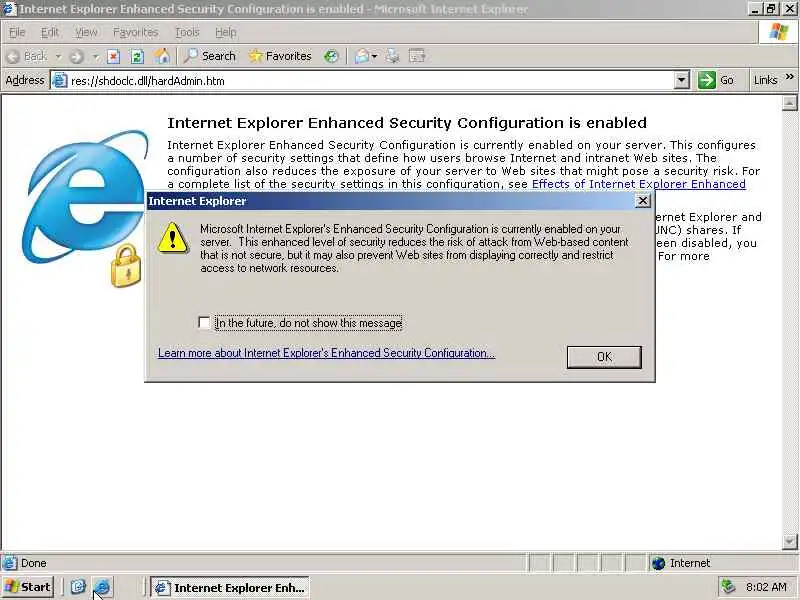Expand the Links bar chevron
The height and width of the screenshot is (600, 800).
click(790, 77)
